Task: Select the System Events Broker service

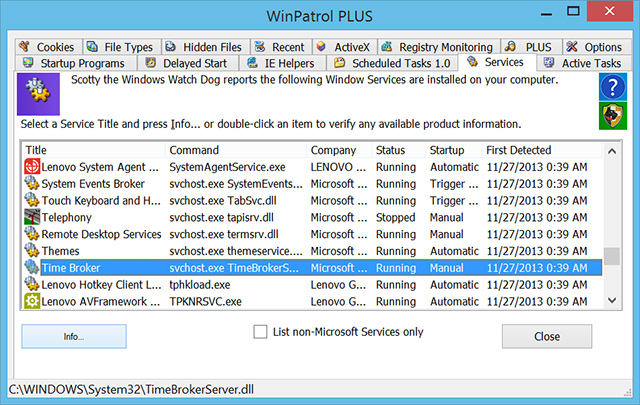Action: (93, 184)
